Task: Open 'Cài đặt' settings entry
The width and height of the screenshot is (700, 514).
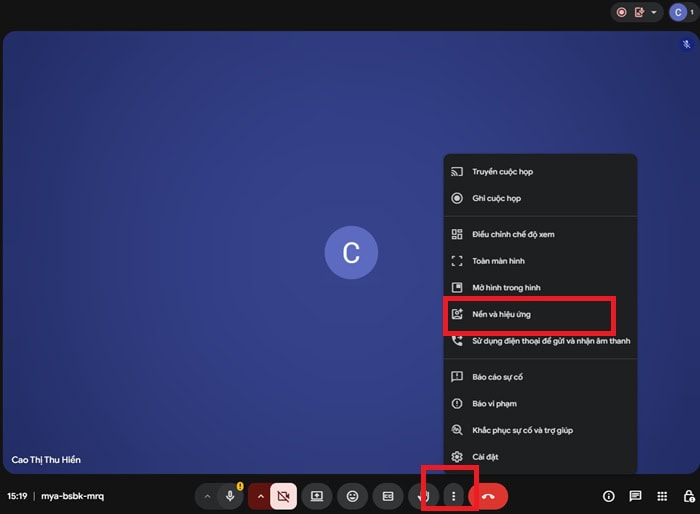Action: [x=485, y=457]
